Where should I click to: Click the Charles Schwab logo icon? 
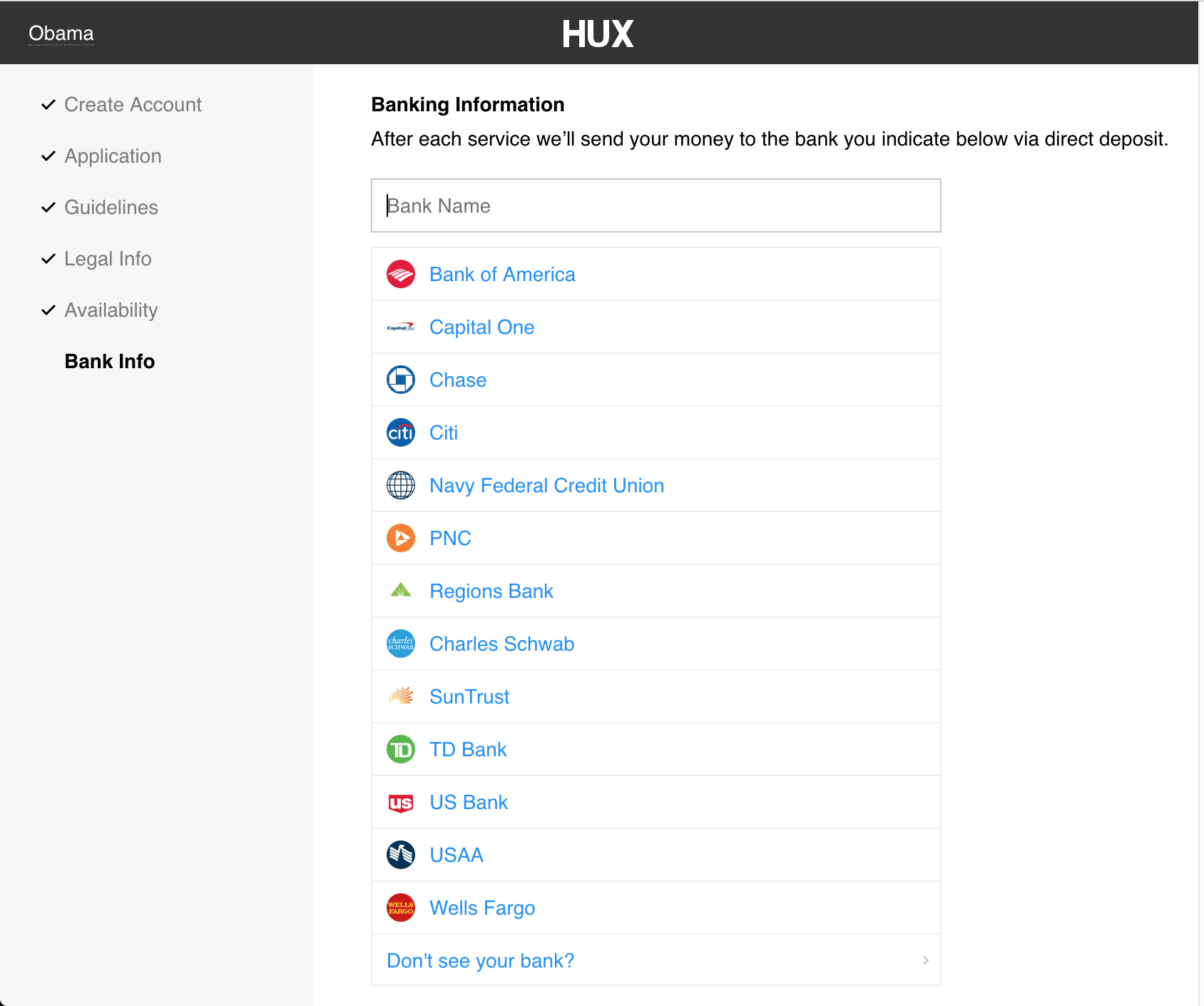click(401, 644)
